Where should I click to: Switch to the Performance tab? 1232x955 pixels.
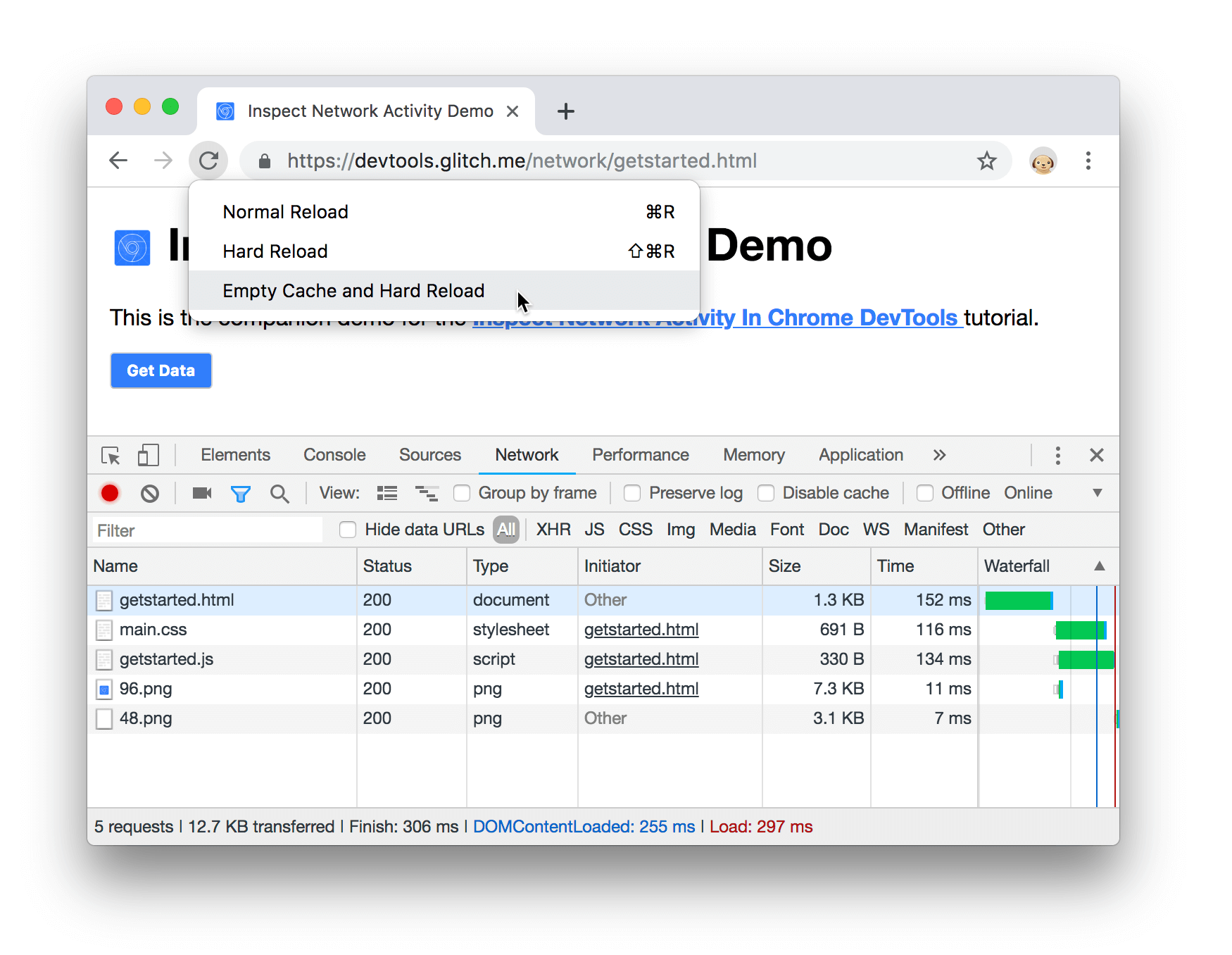point(640,455)
